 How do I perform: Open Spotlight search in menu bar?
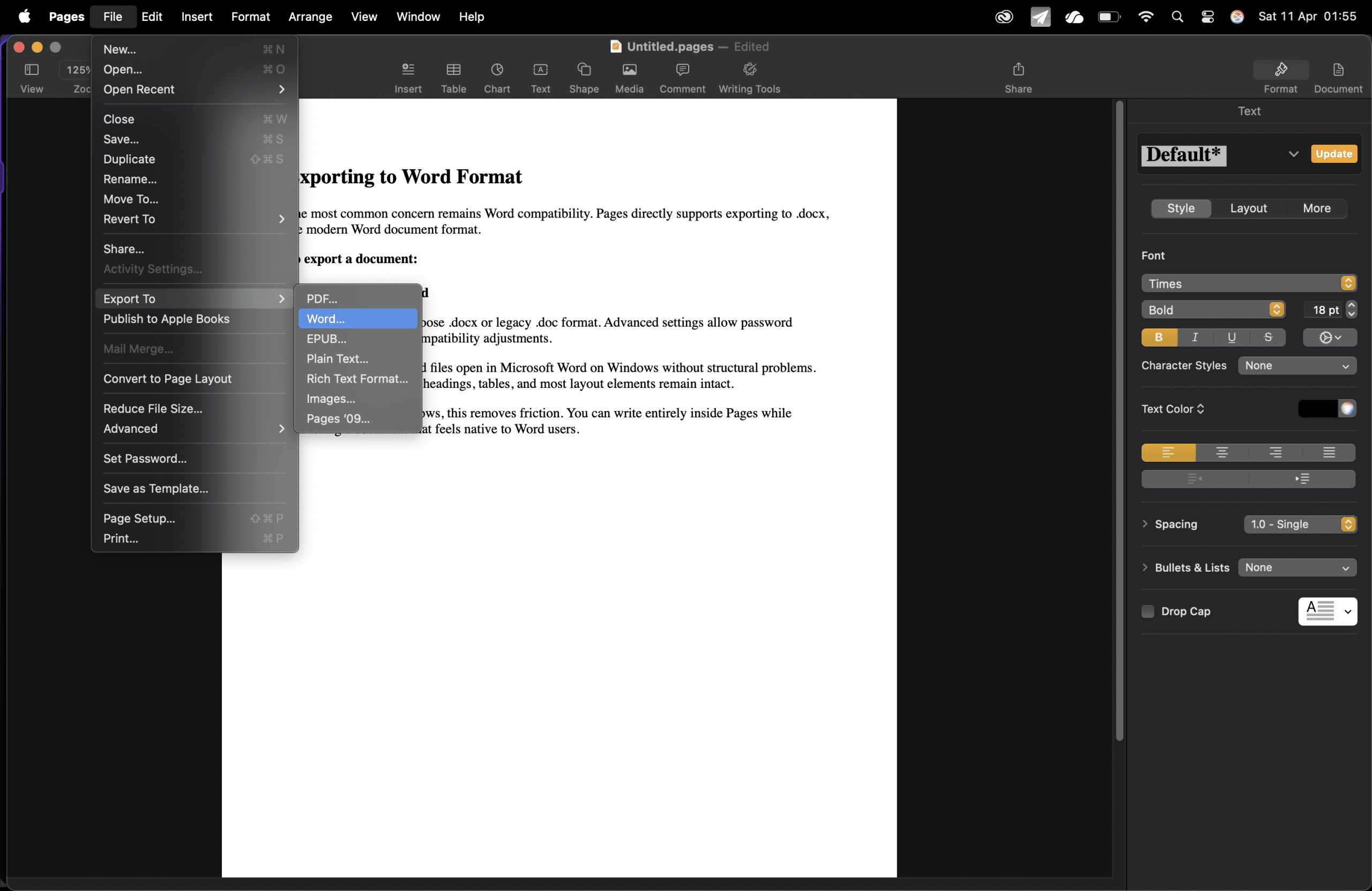click(1177, 17)
